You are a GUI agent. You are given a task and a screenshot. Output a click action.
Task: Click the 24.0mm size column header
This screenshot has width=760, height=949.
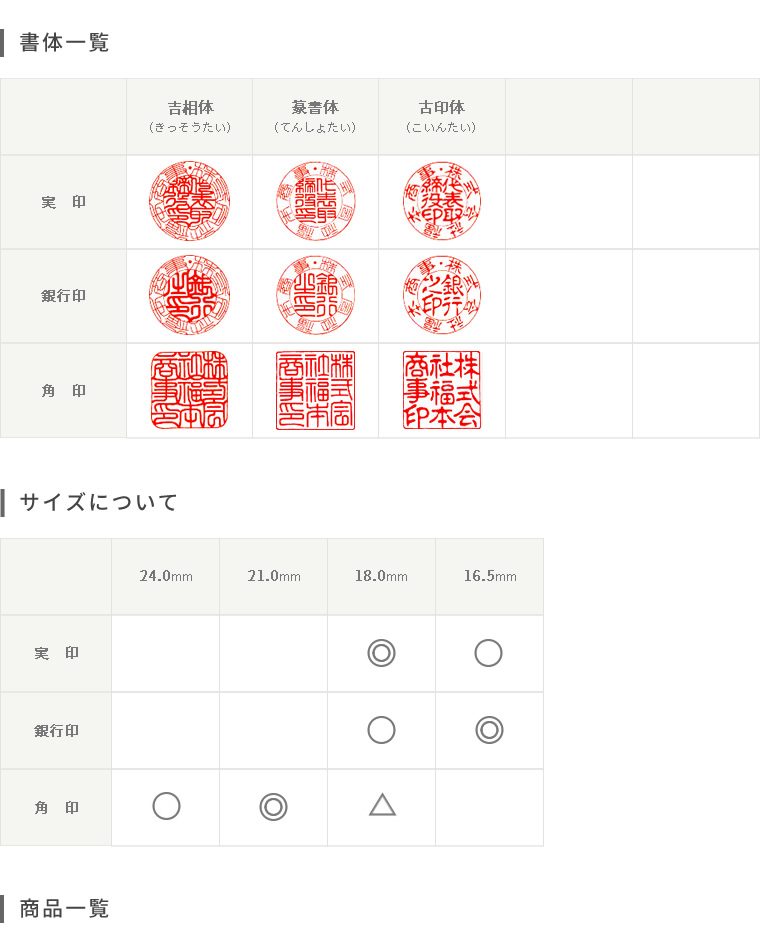pos(166,576)
